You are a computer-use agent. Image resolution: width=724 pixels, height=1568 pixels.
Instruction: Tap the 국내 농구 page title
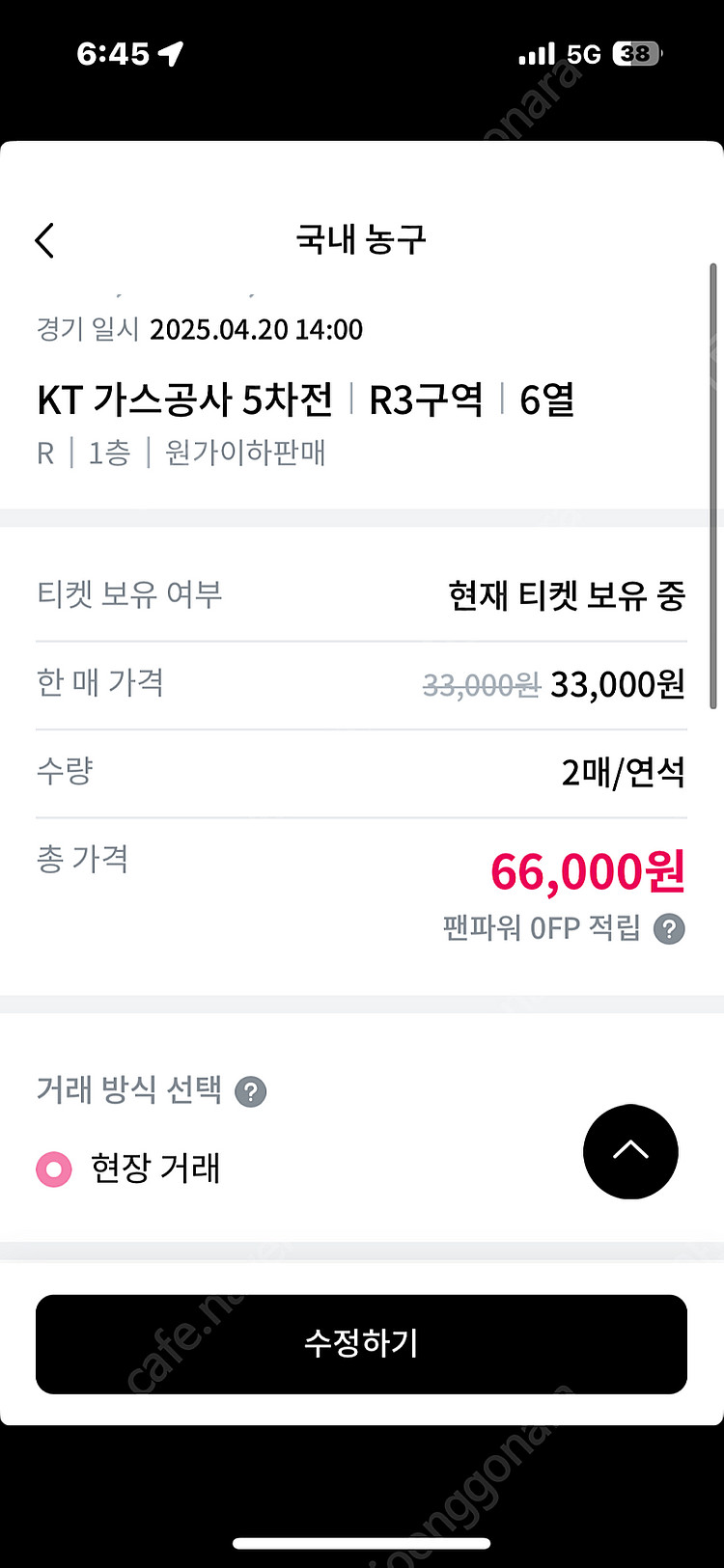(361, 239)
